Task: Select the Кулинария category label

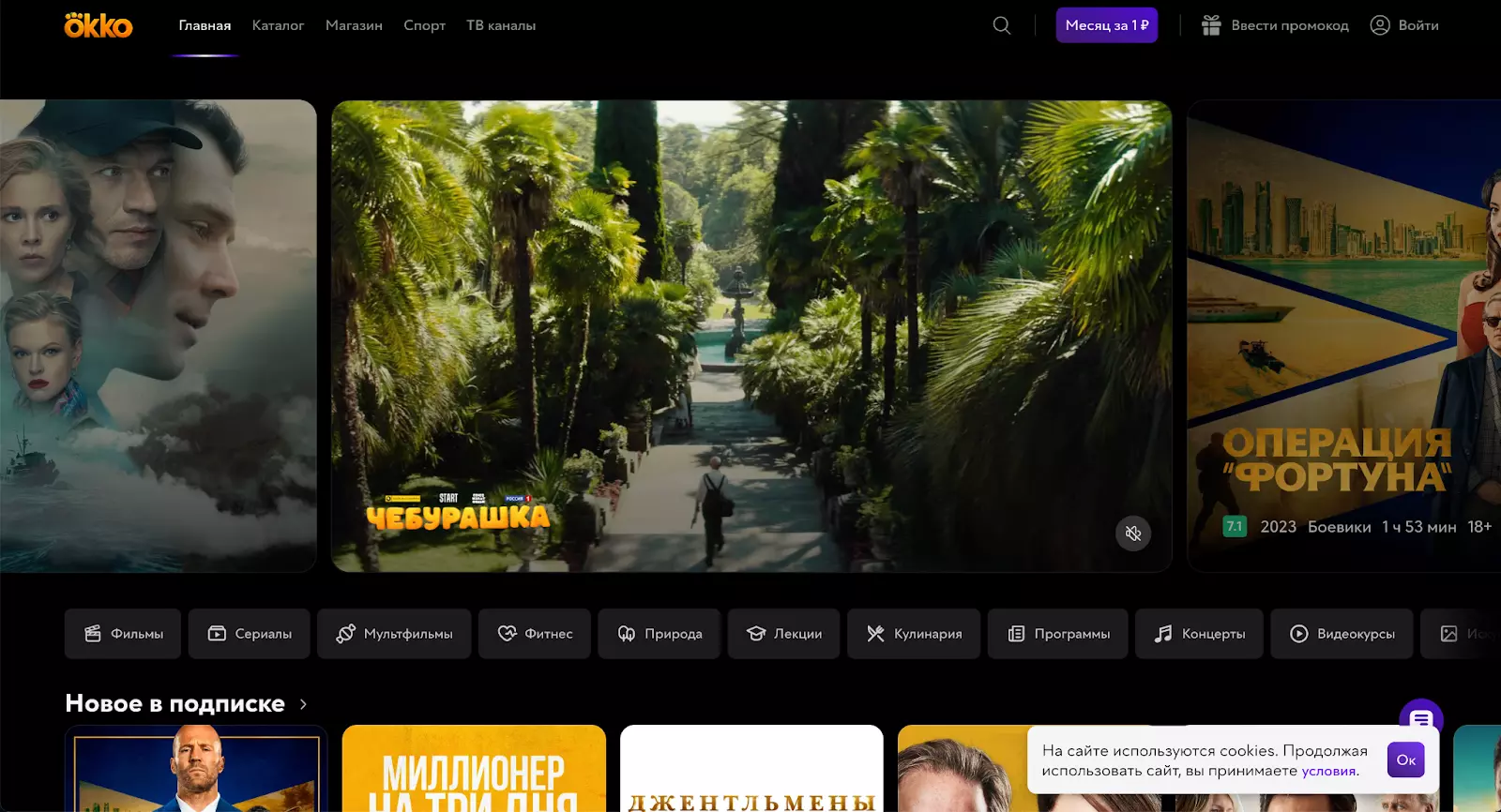Action: click(928, 634)
